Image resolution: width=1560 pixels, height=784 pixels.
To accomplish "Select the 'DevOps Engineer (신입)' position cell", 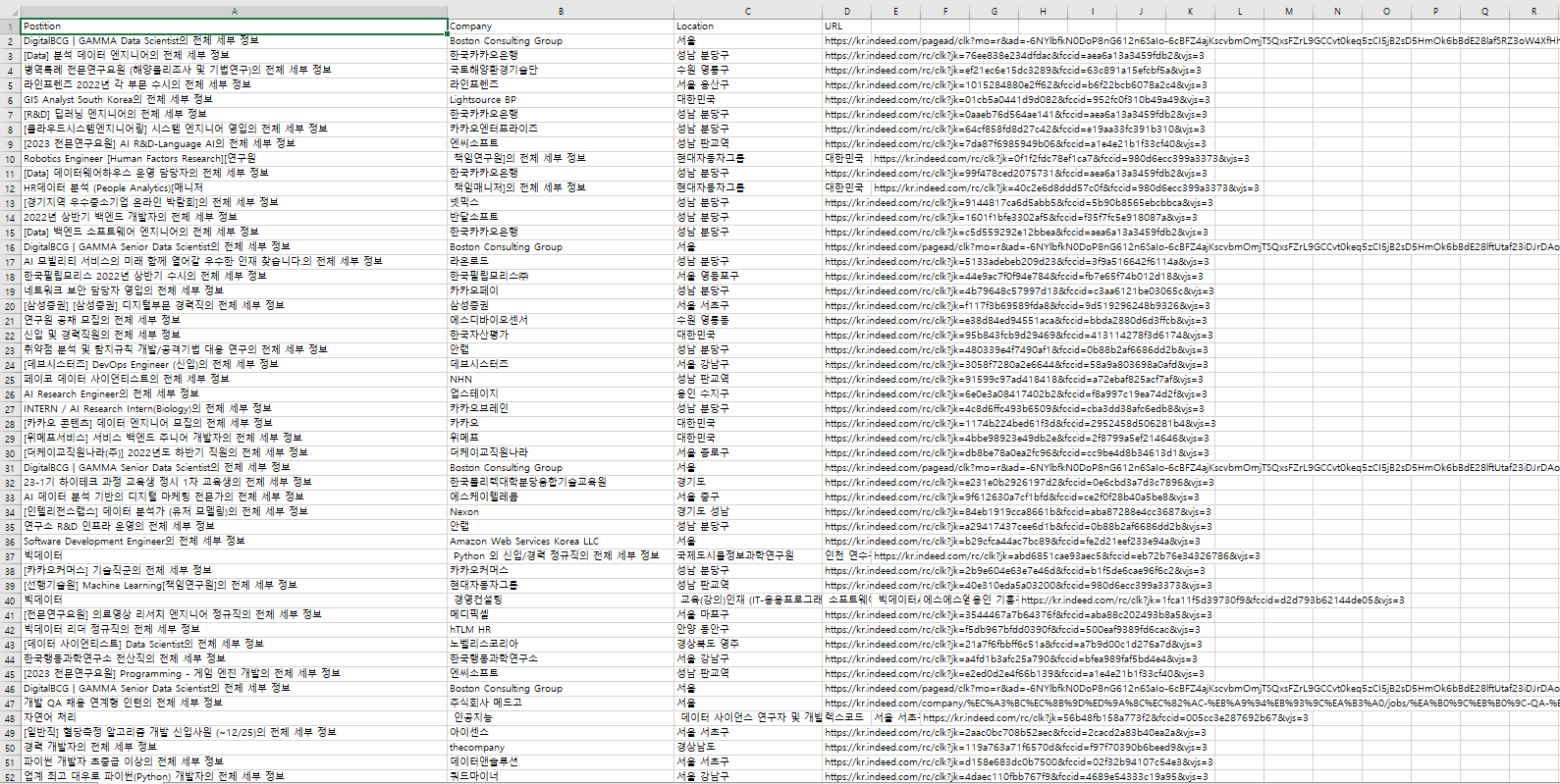I will [x=234, y=365].
